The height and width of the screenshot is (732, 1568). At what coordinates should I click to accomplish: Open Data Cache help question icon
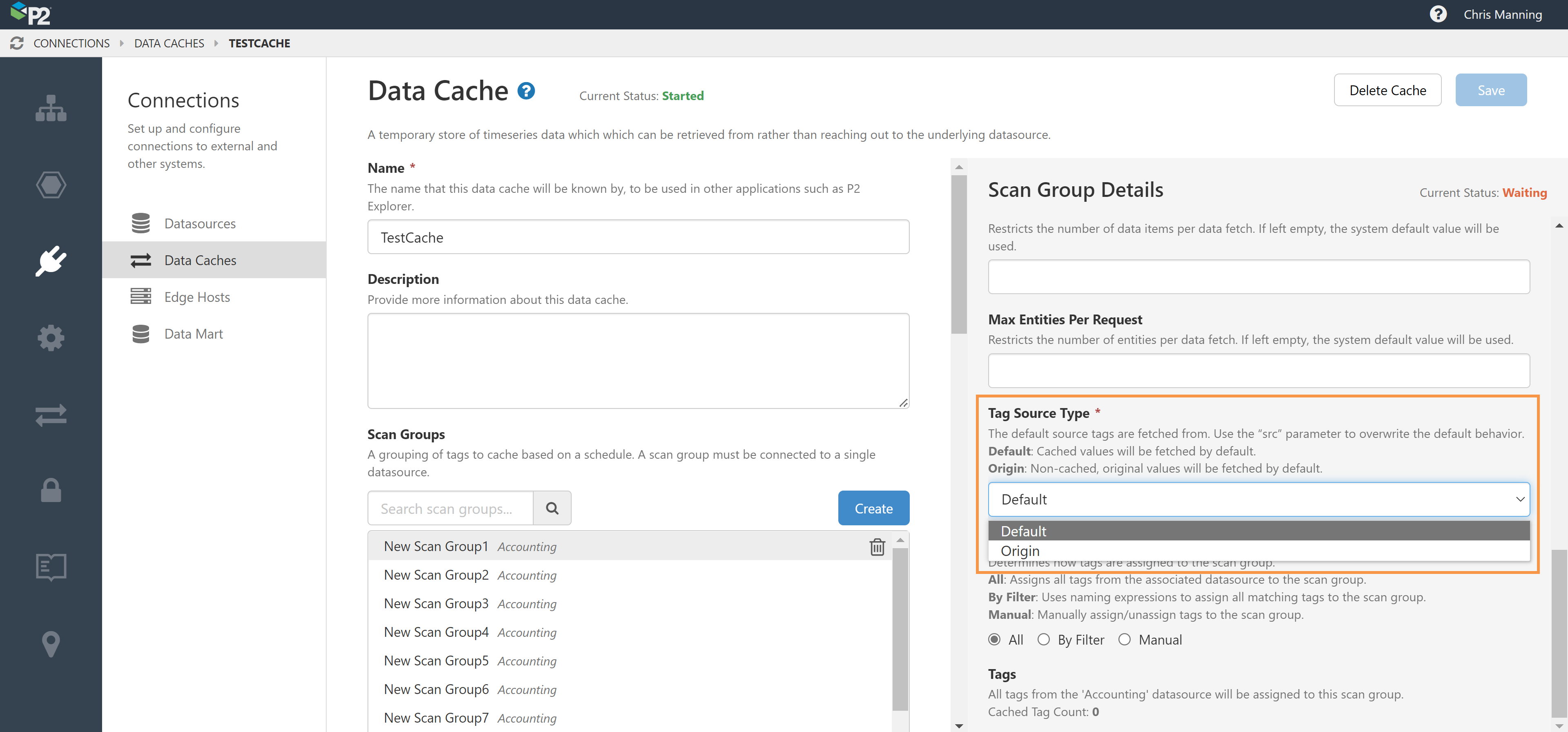click(x=526, y=91)
